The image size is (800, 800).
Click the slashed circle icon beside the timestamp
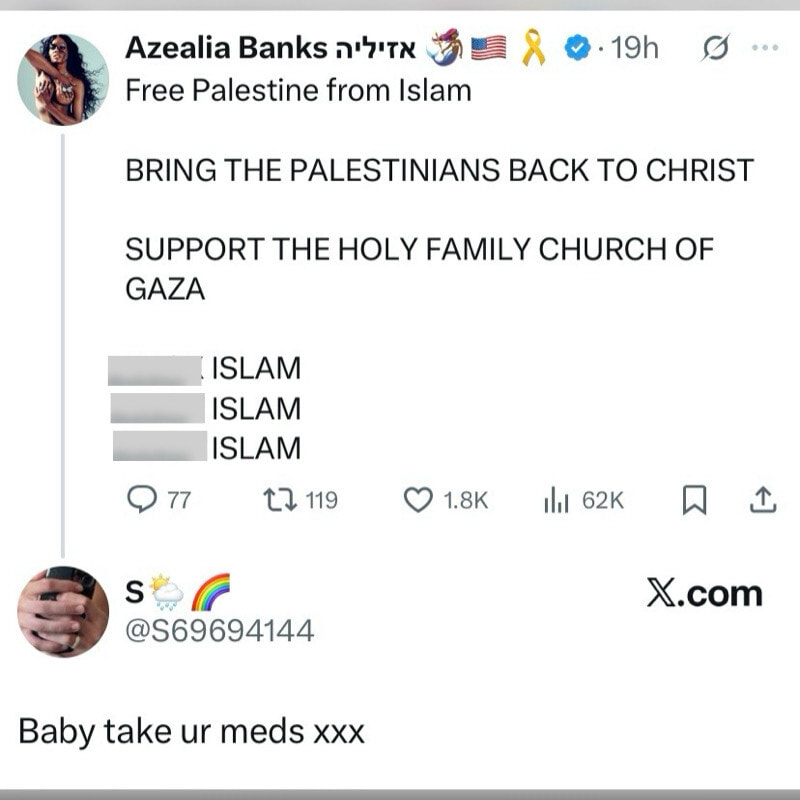[x=715, y=48]
